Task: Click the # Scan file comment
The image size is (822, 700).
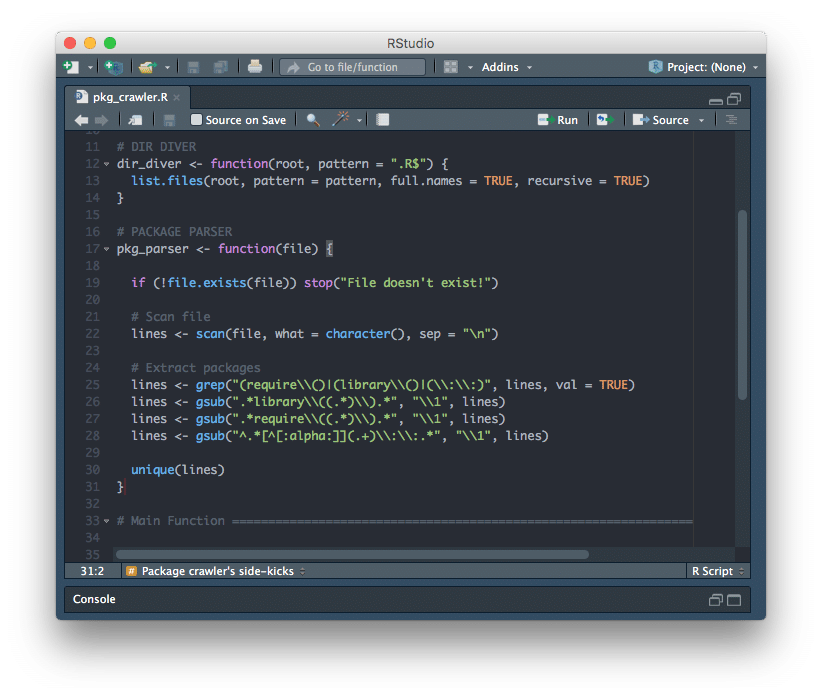Action: (x=170, y=317)
